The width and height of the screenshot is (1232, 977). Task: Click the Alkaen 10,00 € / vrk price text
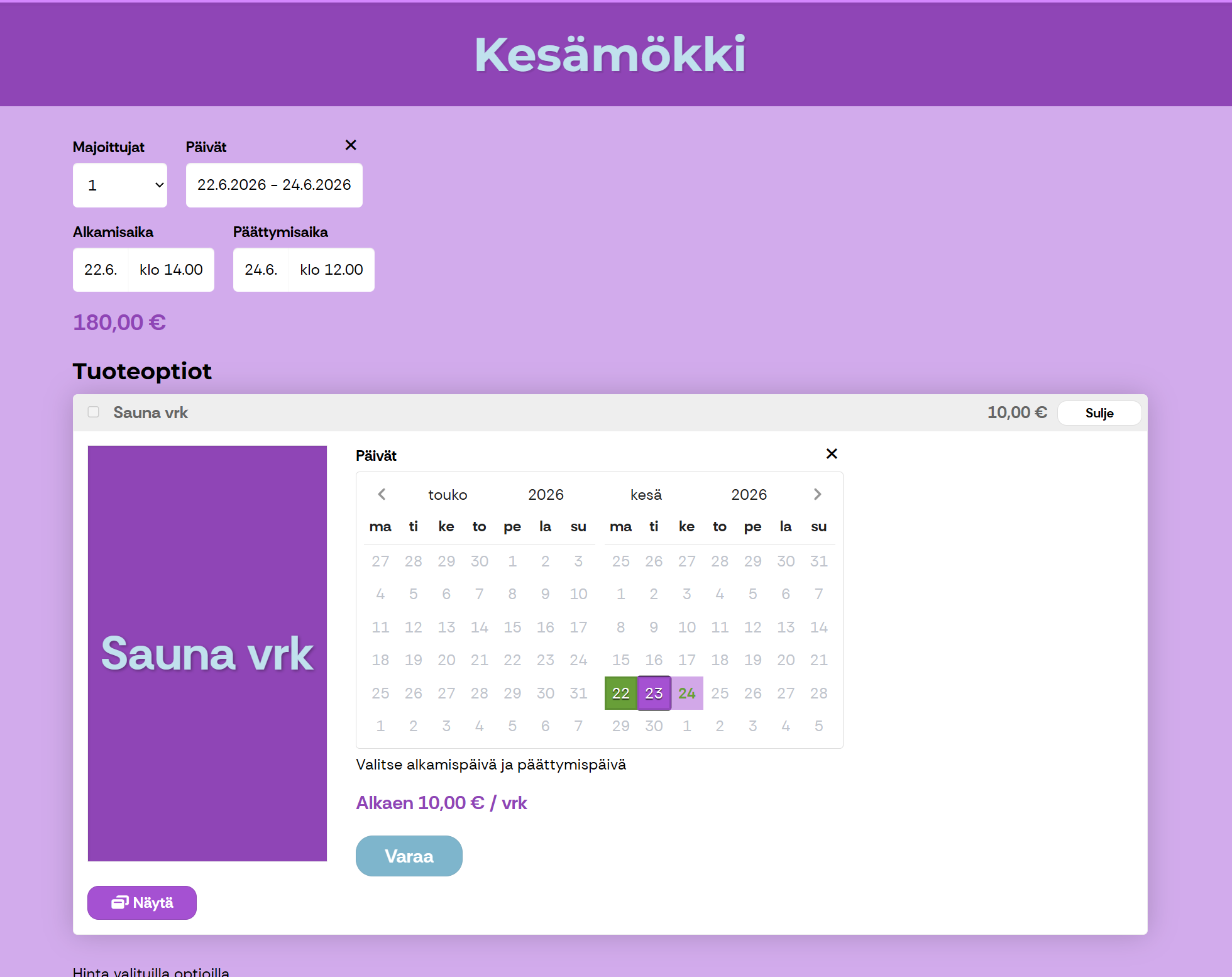coord(441,803)
